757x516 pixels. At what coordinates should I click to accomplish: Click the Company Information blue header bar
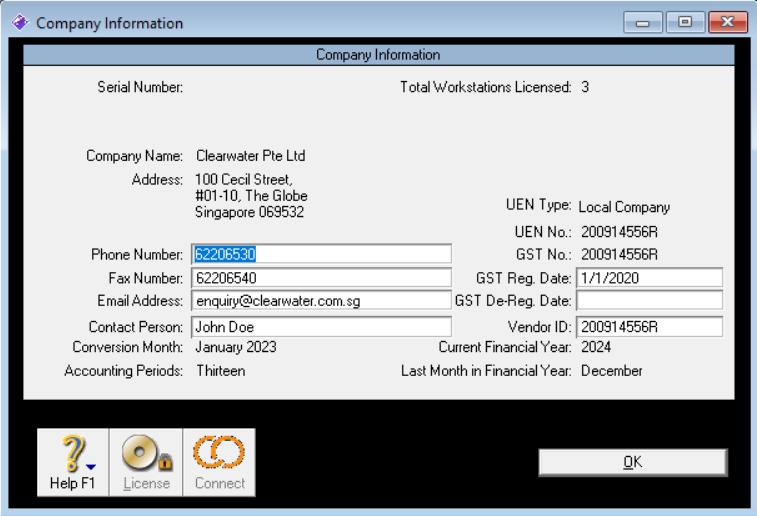click(378, 55)
